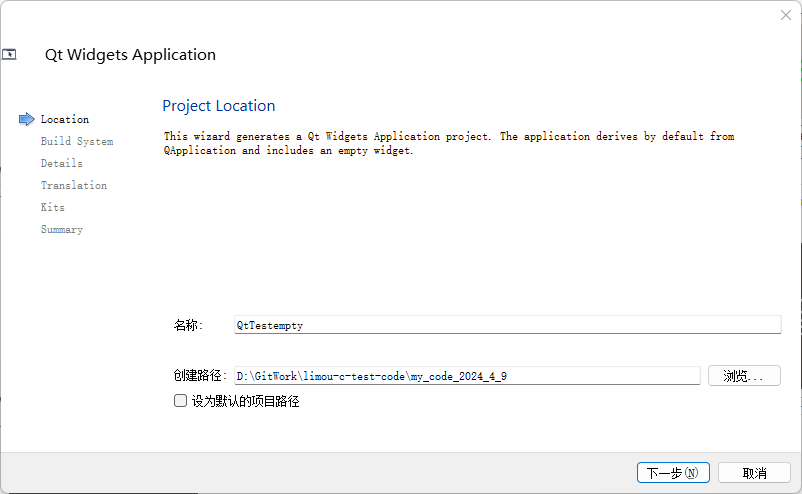Click the 下一步(N) next button

pyautogui.click(x=673, y=472)
